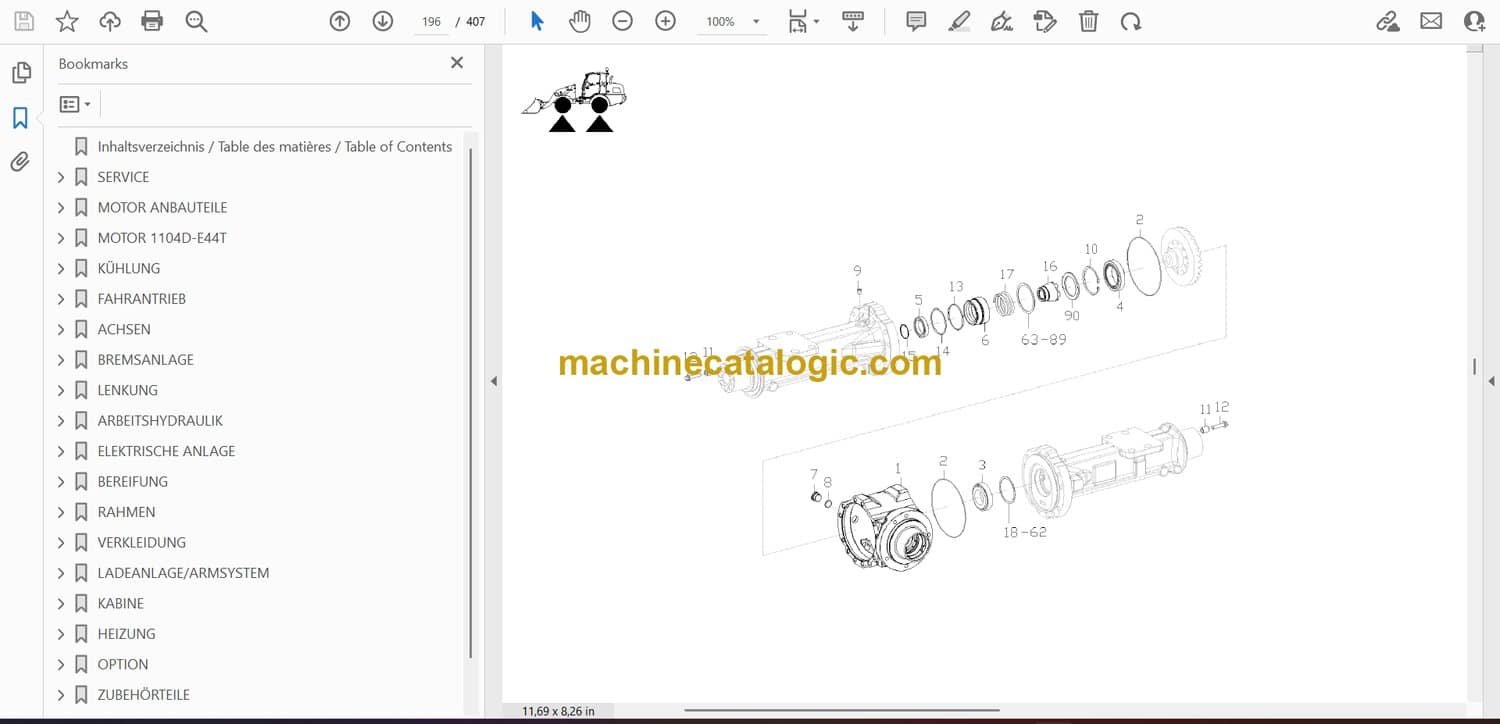Screen dimensions: 1500x724
Task: Expand the KÜHLUNG bookmark
Action: click(61, 269)
